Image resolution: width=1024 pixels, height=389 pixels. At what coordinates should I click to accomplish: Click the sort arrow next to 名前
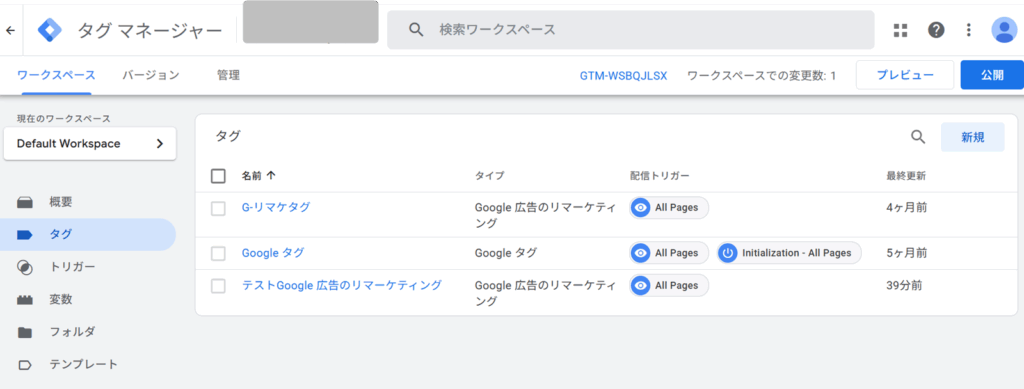[271, 176]
